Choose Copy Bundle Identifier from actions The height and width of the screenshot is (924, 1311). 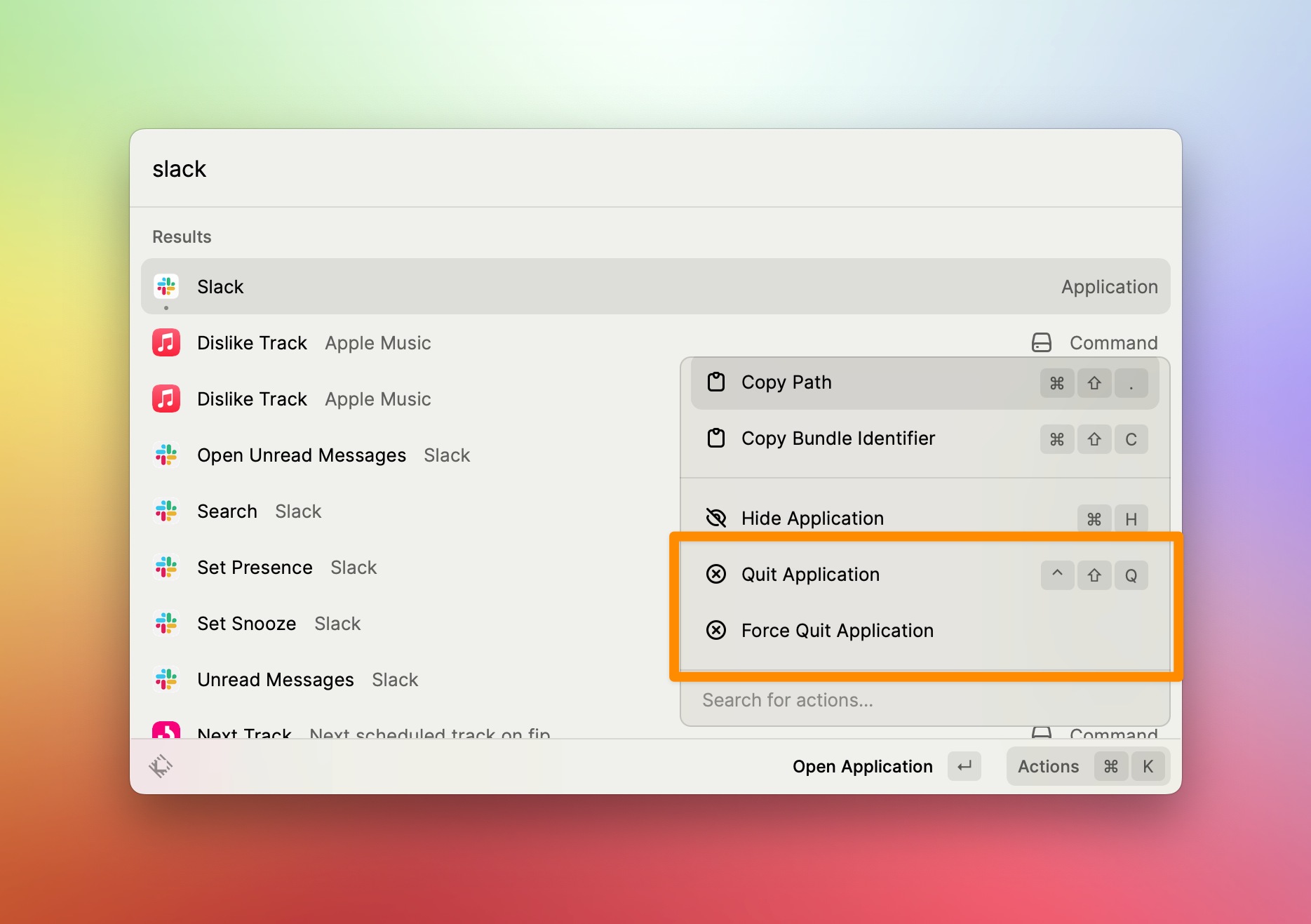(x=925, y=438)
